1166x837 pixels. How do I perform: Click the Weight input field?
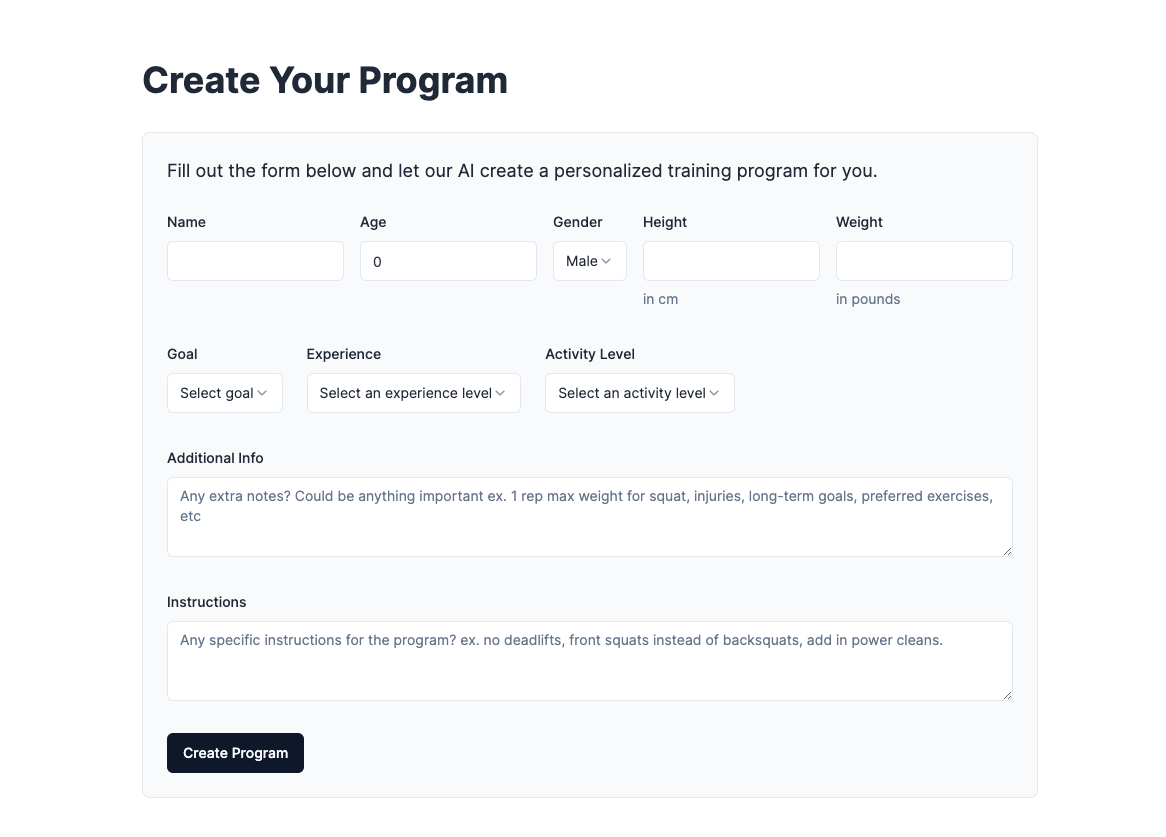[924, 261]
